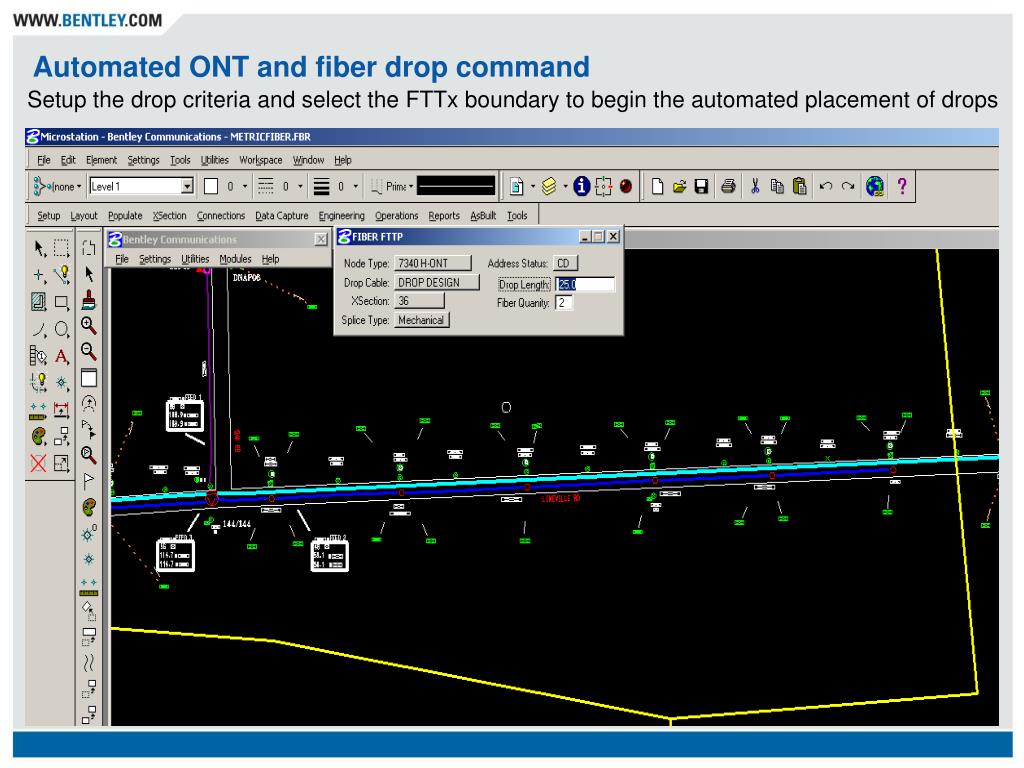Select the Dimension tool with red brackets

pyautogui.click(x=61, y=410)
